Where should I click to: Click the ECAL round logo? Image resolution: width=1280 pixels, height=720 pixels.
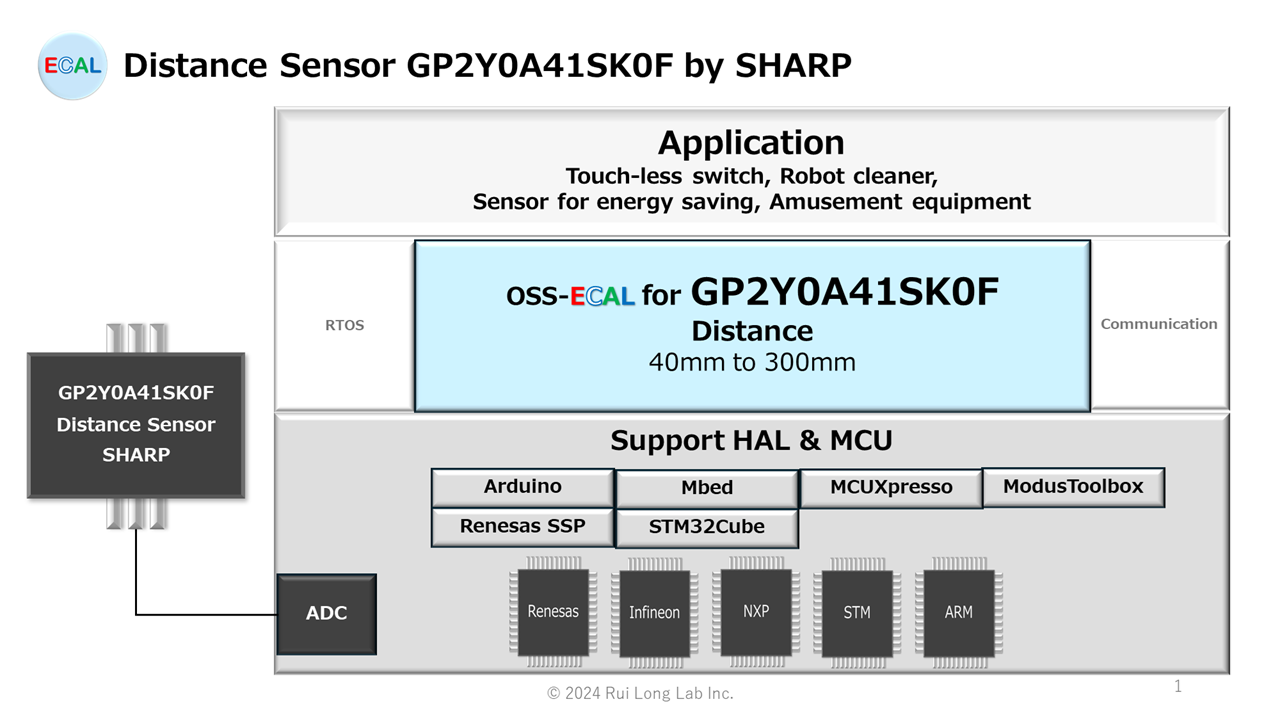click(73, 66)
